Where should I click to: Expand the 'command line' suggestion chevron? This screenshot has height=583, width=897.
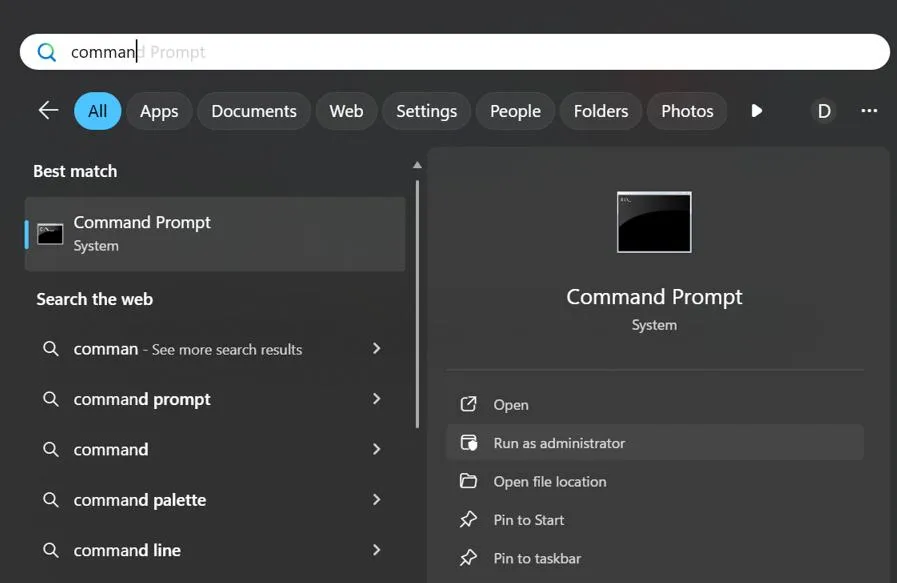376,550
